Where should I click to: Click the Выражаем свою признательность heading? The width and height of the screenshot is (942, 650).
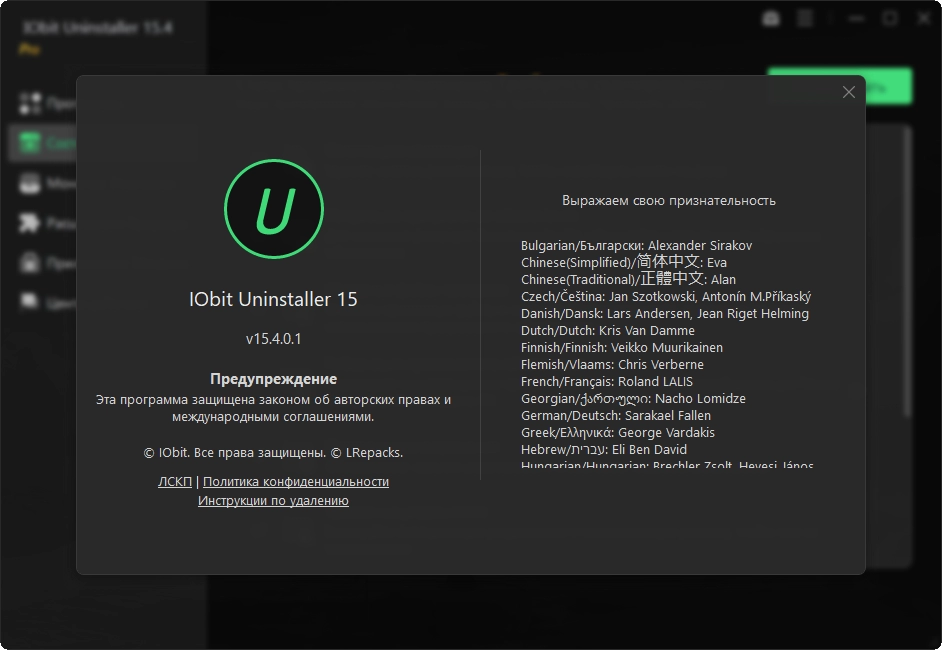coord(669,200)
